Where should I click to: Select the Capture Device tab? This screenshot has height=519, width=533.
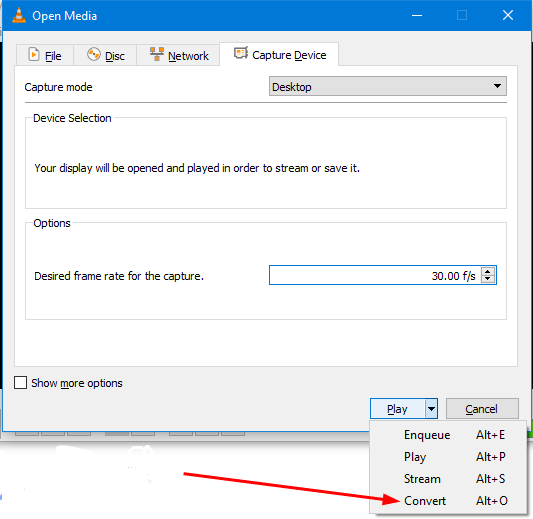pos(279,54)
